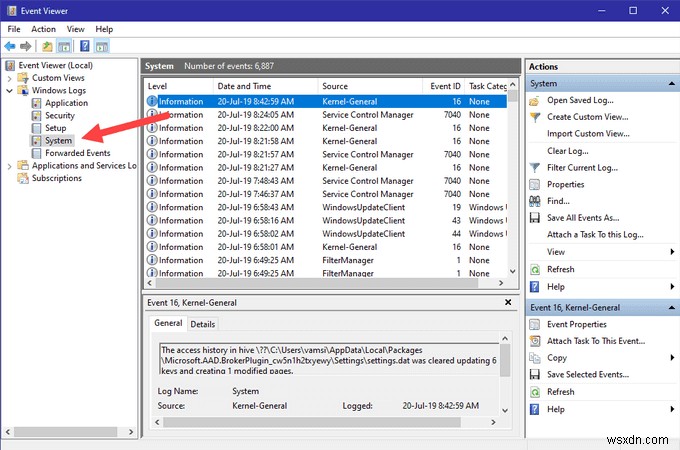Viewport: 680px width, 450px height.
Task: Expand Help submenu arrow under System actions
Action: tap(672, 287)
